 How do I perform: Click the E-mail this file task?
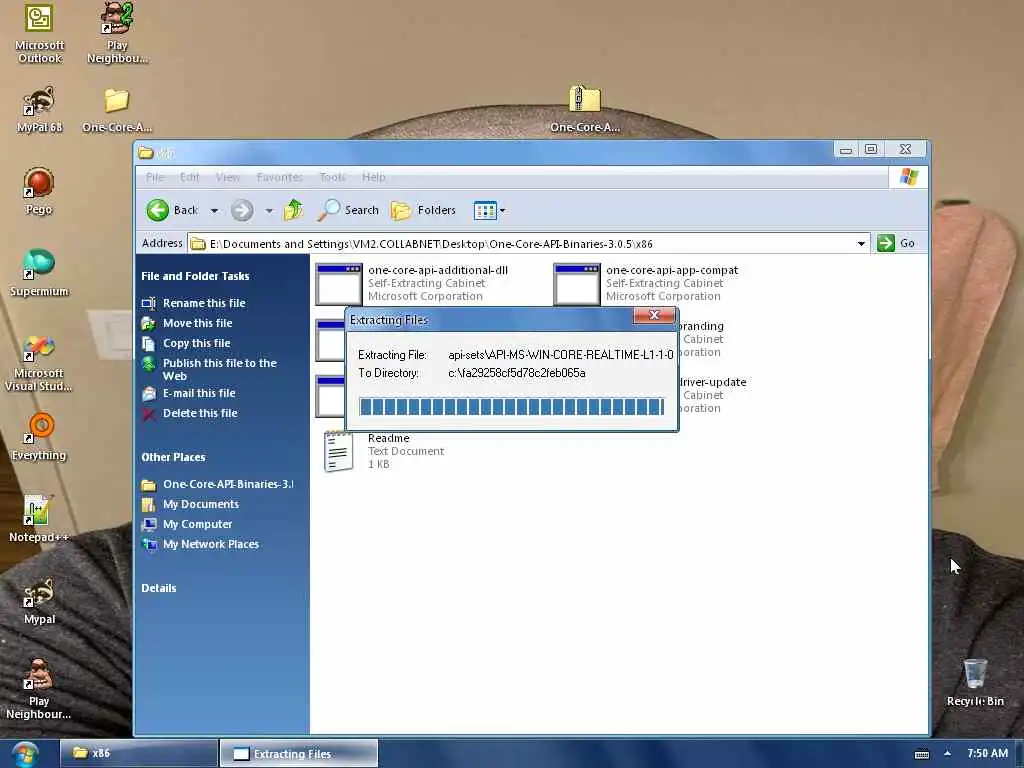pos(199,393)
